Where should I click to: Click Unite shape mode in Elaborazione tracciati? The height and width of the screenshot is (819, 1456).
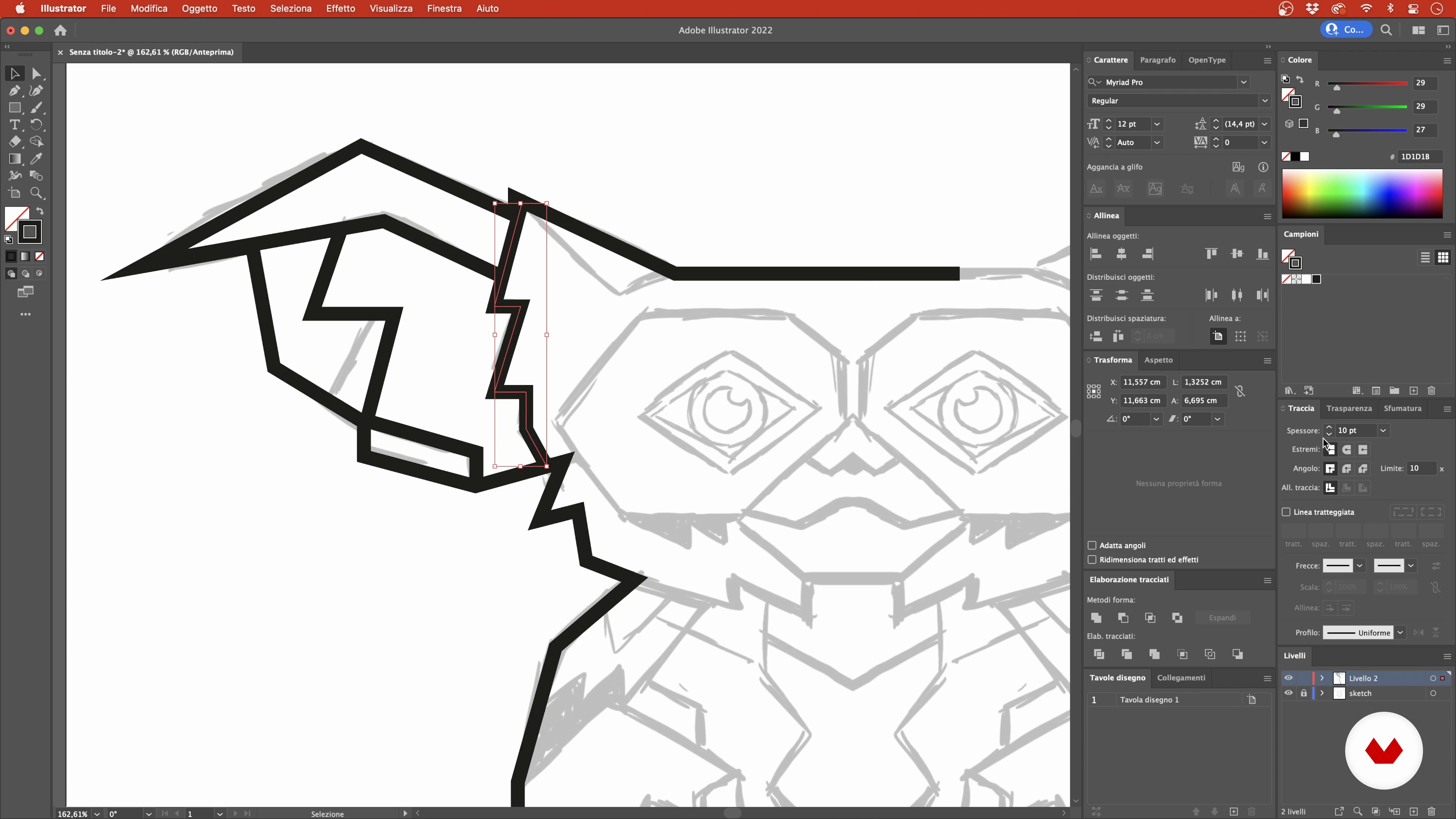coord(1097,618)
